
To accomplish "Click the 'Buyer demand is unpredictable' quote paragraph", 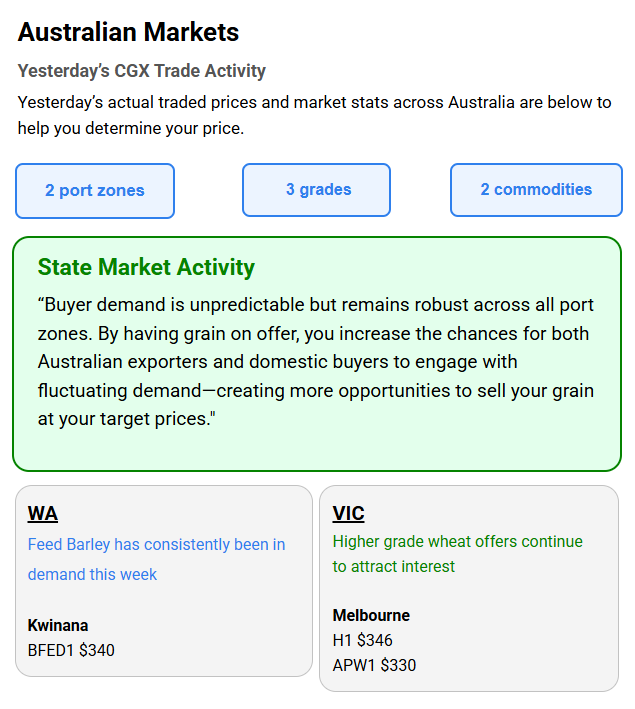I will point(316,362).
